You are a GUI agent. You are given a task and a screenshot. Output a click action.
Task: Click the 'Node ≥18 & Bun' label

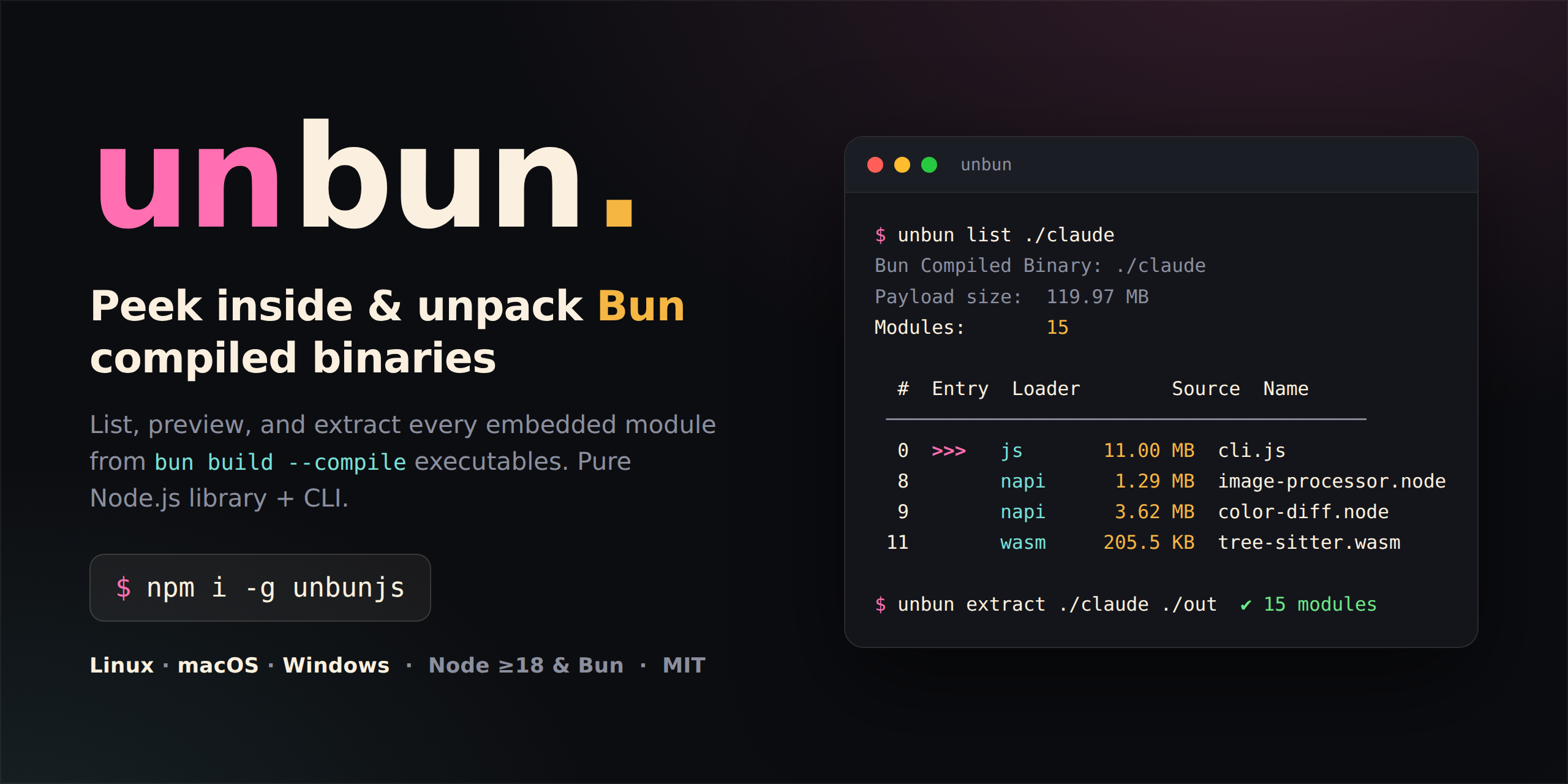(526, 665)
